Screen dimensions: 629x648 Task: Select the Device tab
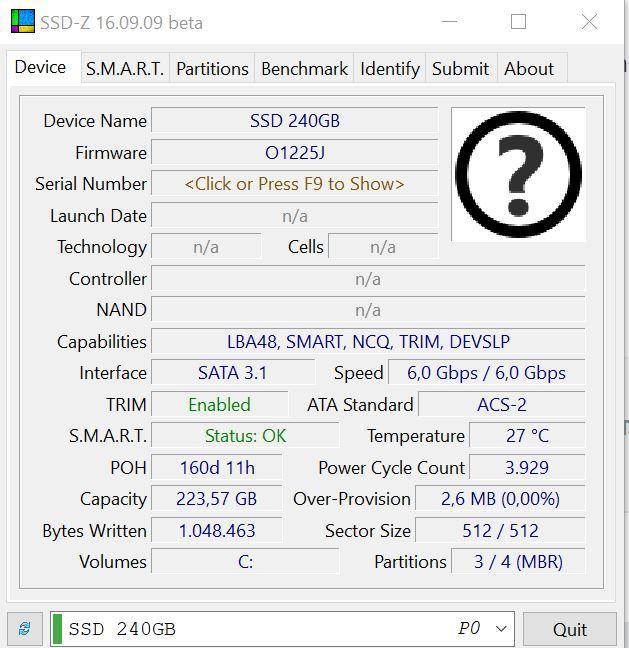coord(41,67)
